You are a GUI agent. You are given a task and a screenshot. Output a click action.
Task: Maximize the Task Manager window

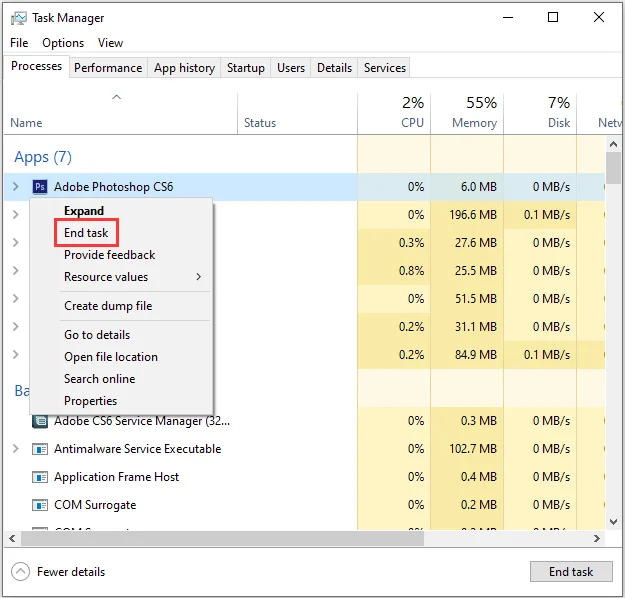click(x=553, y=18)
